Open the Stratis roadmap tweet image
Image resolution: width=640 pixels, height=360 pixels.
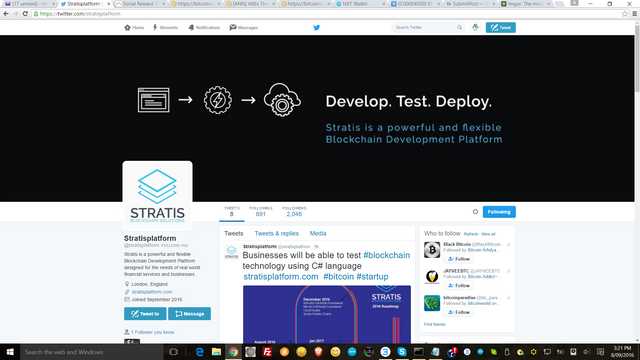(327, 314)
